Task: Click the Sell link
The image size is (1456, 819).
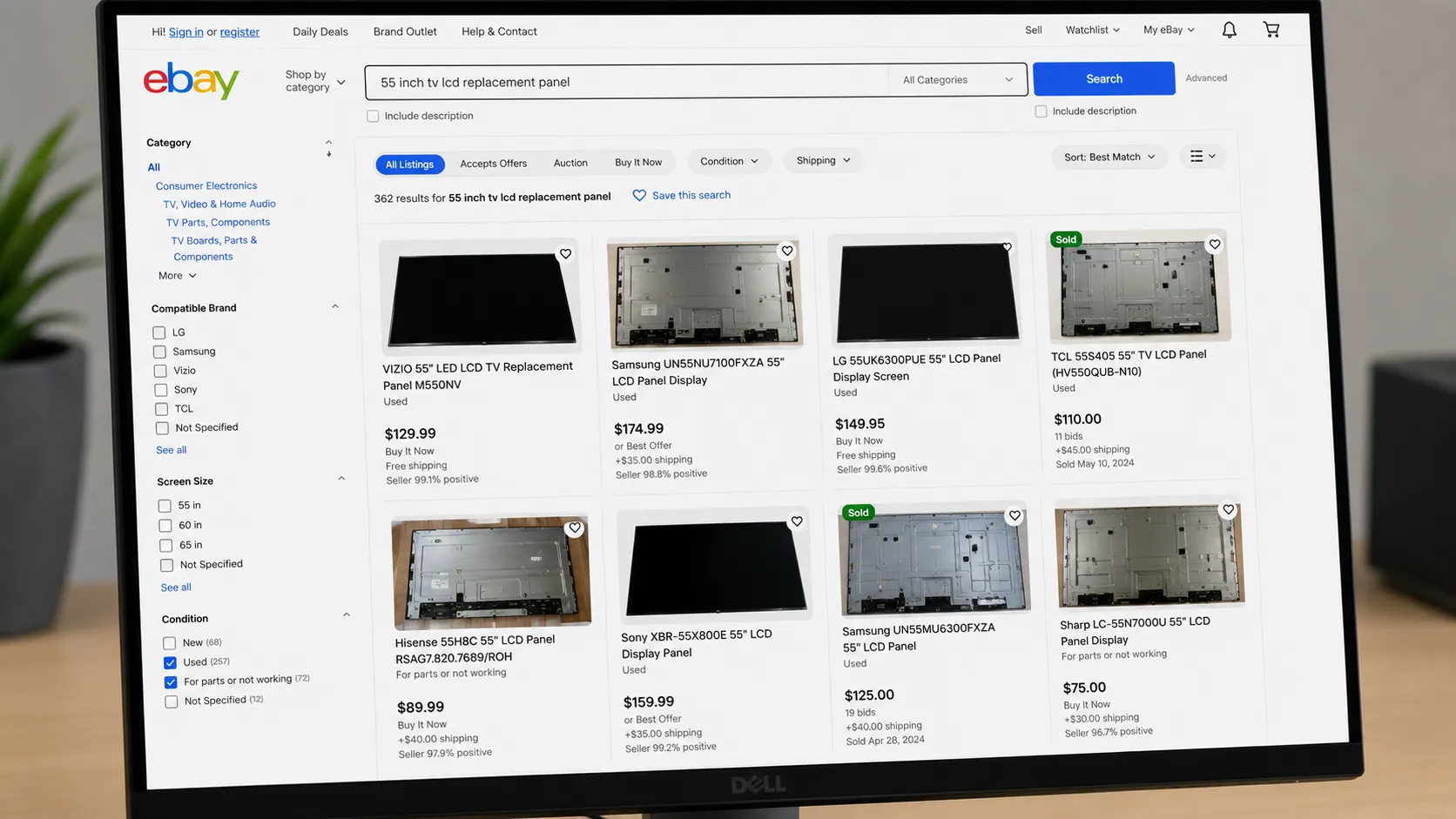Action: (x=1034, y=30)
